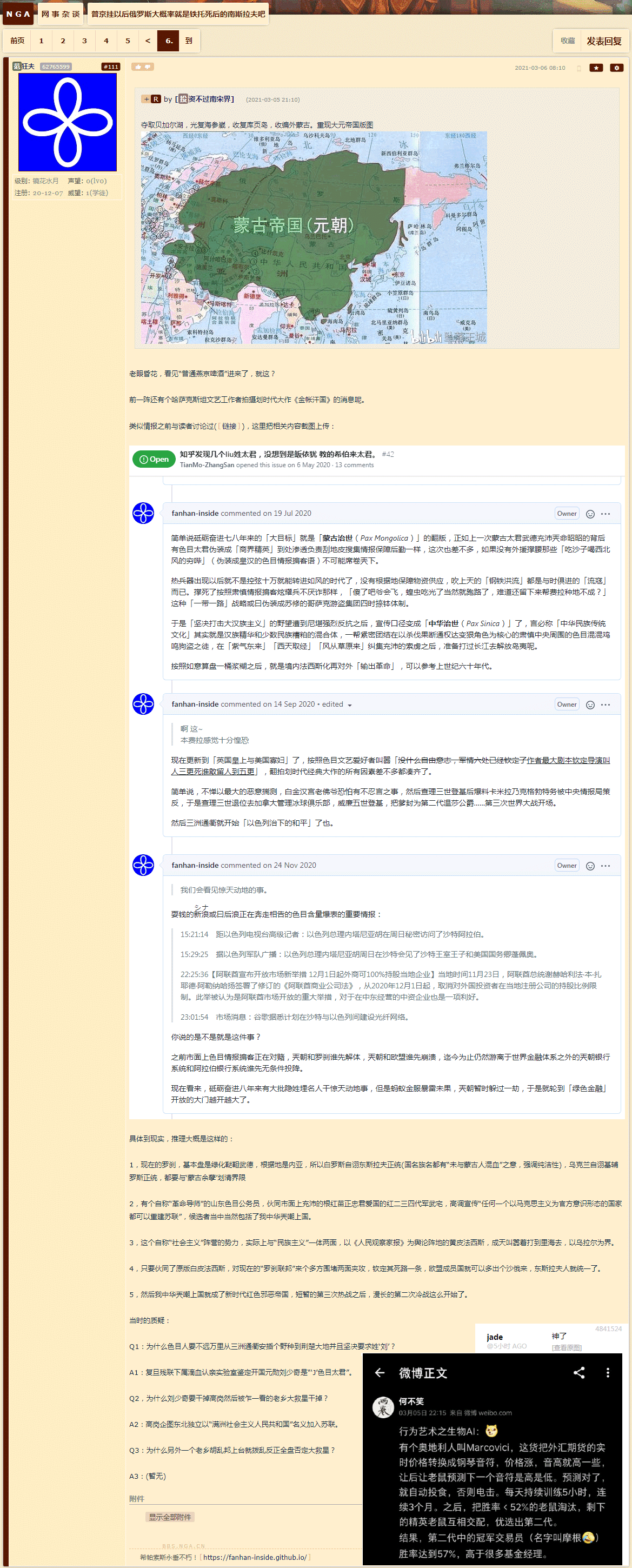Viewport: 632px width, 1568px height.
Task: Click the user ID badge 62765599
Action: [56, 67]
